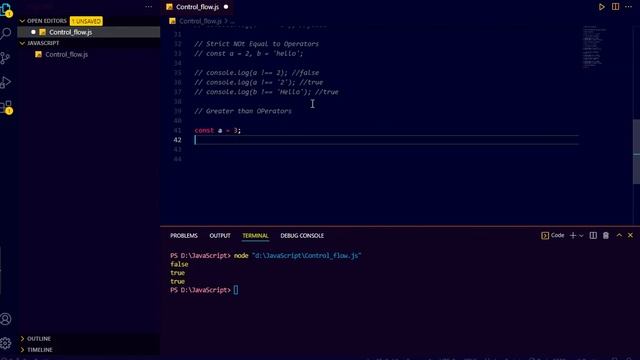Click the Greater than Operators comment line
This screenshot has height=360, width=640.
243,111
